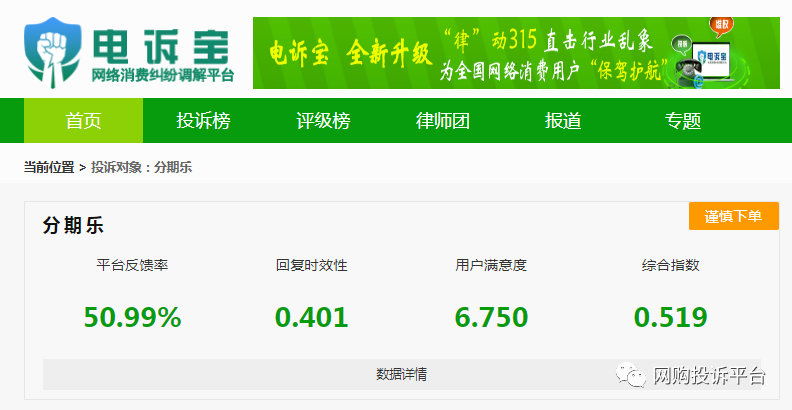Click the 网络消费纠纷调解平台 tagline
This screenshot has height=410, width=792.
pyautogui.click(x=163, y=76)
